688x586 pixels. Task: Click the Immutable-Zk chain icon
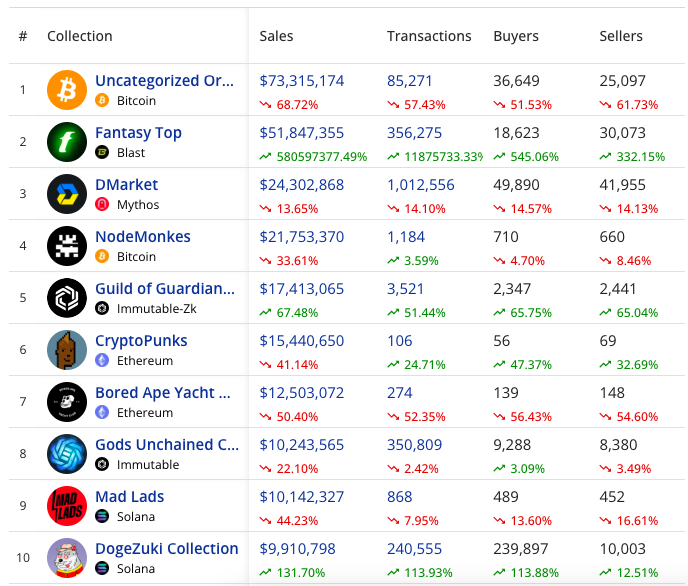point(102,308)
